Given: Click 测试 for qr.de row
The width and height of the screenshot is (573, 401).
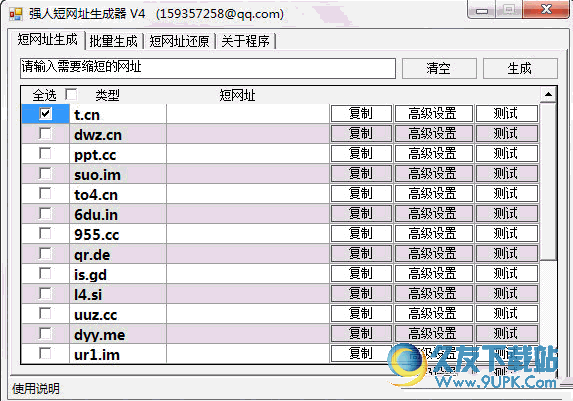Looking at the screenshot, I should pyautogui.click(x=506, y=253).
